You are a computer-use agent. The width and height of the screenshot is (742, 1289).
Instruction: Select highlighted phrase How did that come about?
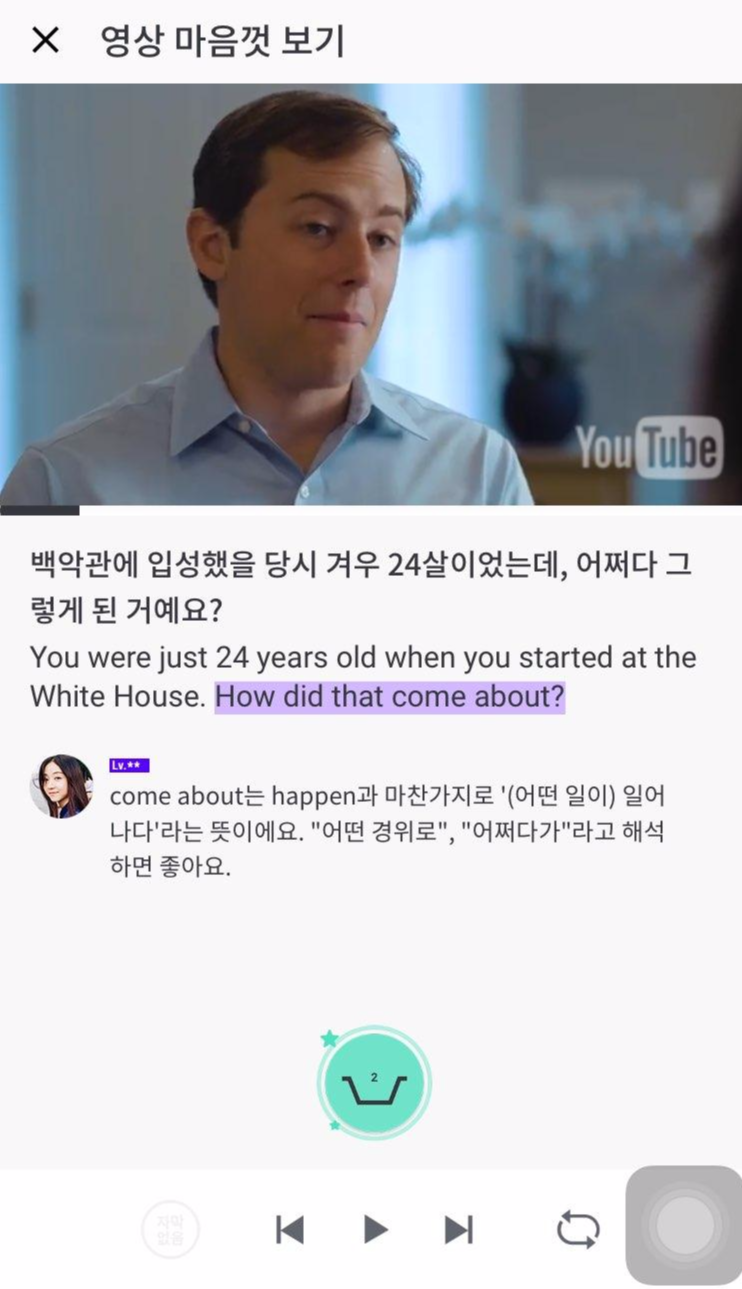390,696
